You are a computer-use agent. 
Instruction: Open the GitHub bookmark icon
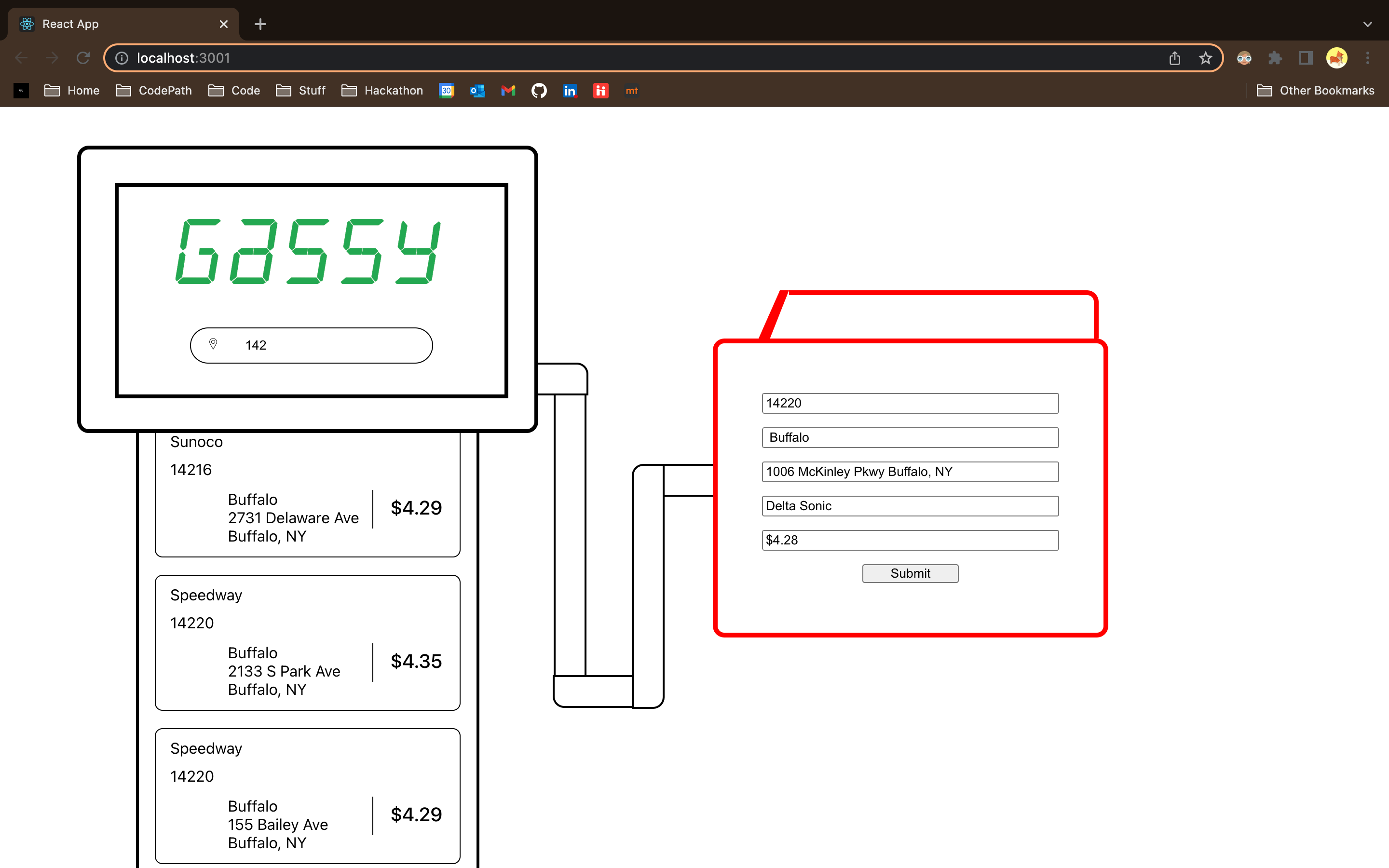(539, 91)
